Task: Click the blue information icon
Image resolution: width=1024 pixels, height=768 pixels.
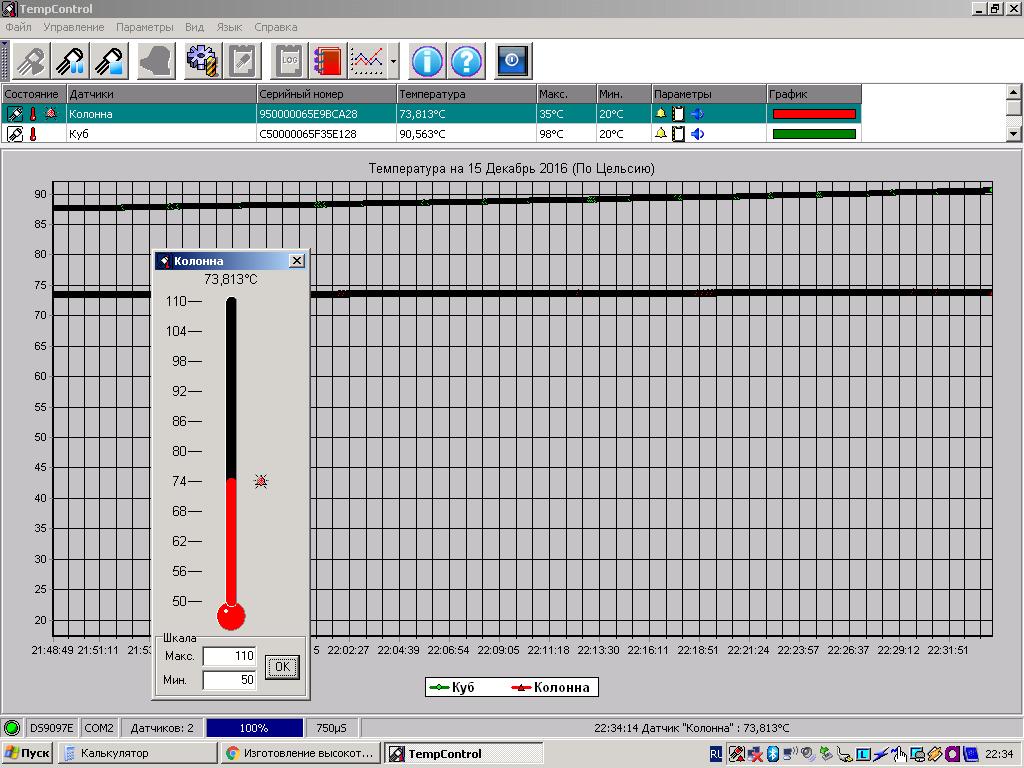Action: [427, 61]
